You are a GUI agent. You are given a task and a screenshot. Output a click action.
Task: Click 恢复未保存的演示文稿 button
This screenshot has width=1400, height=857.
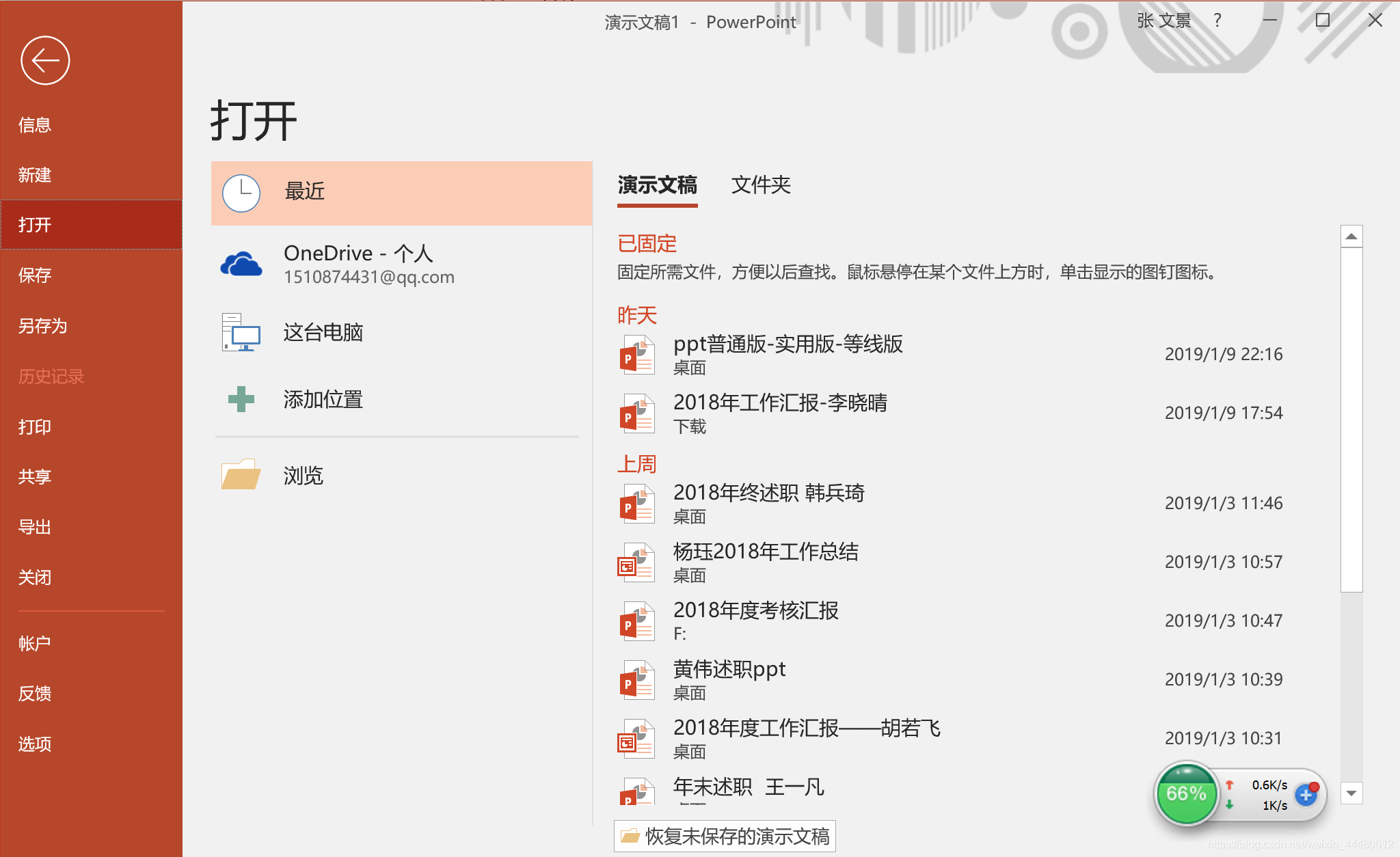pos(725,836)
